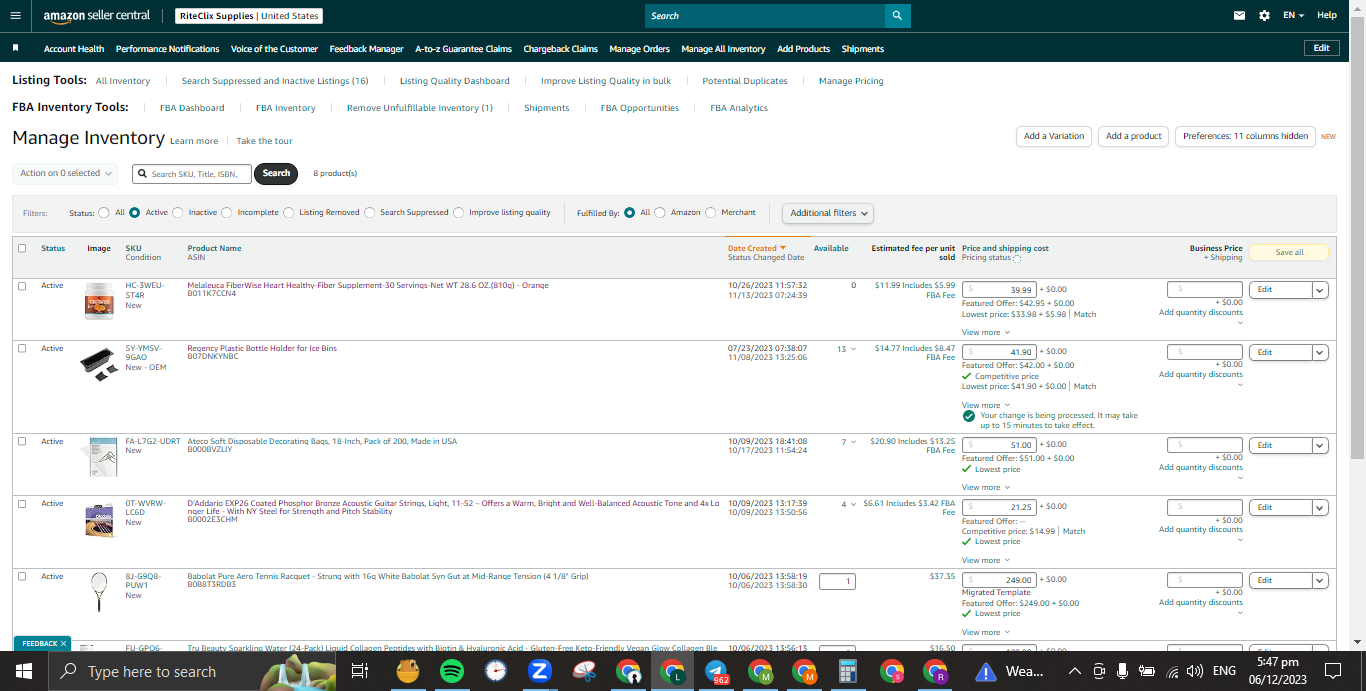Open the Babolat tennis racquet thumbnail
Screen dimensions: 1366x691
coord(99,591)
